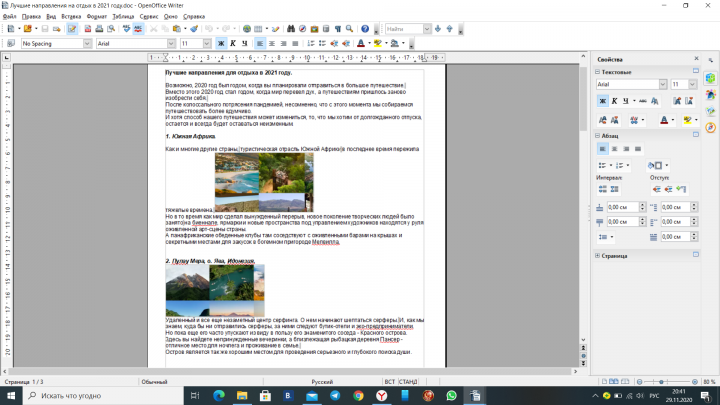Toggle justified alignment in the Properties sidebar

point(638,149)
